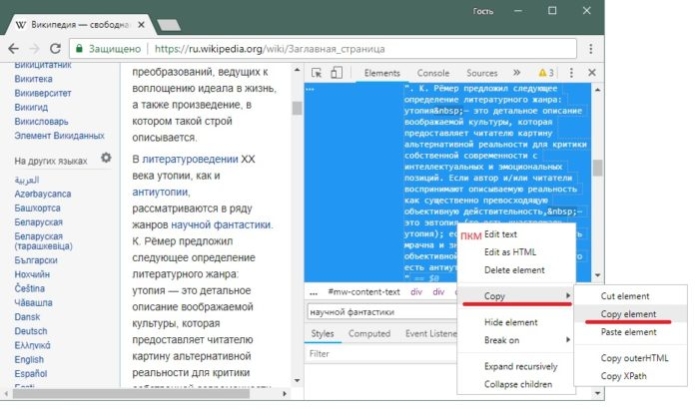Select Paste element in submenu
This screenshot has width=699, height=418.
(628, 332)
